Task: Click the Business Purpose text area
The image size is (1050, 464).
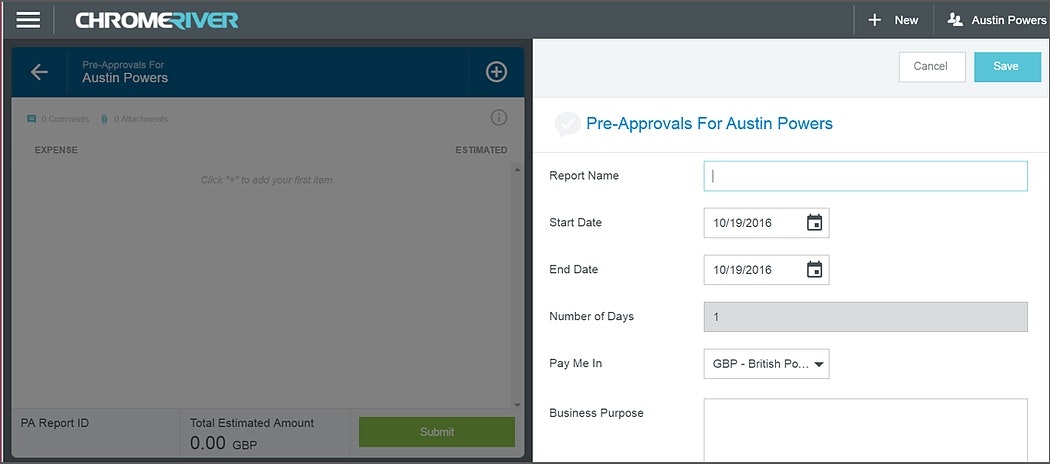Action: (865, 430)
